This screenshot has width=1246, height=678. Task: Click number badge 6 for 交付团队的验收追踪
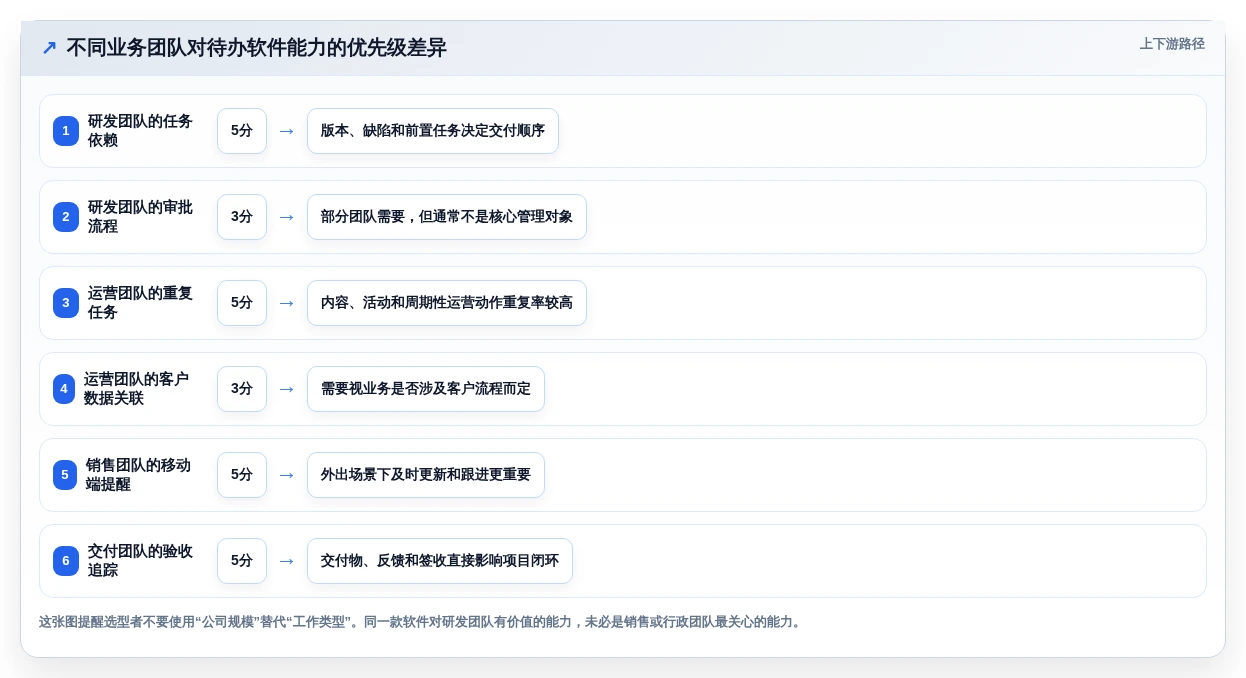[66, 561]
